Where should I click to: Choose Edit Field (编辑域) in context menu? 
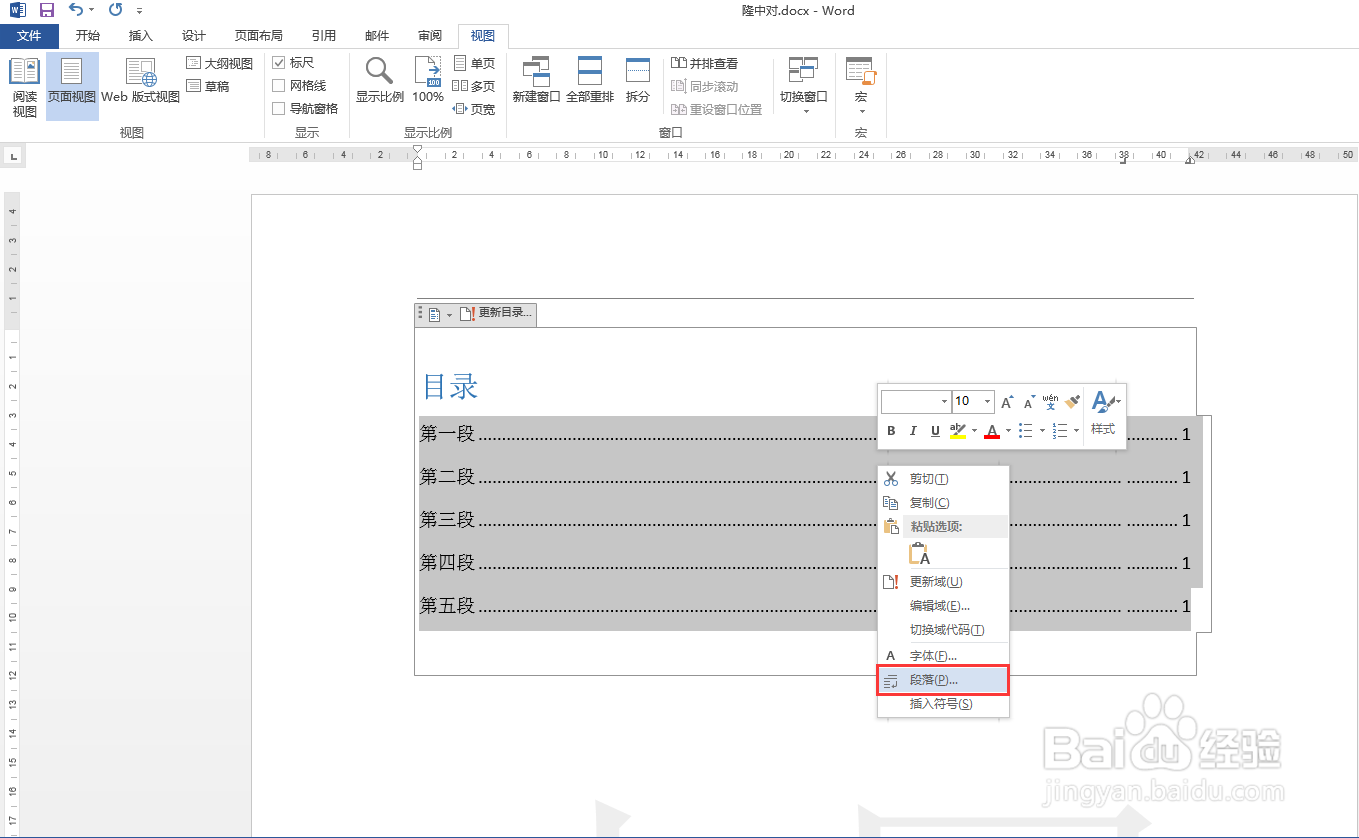[x=943, y=606]
